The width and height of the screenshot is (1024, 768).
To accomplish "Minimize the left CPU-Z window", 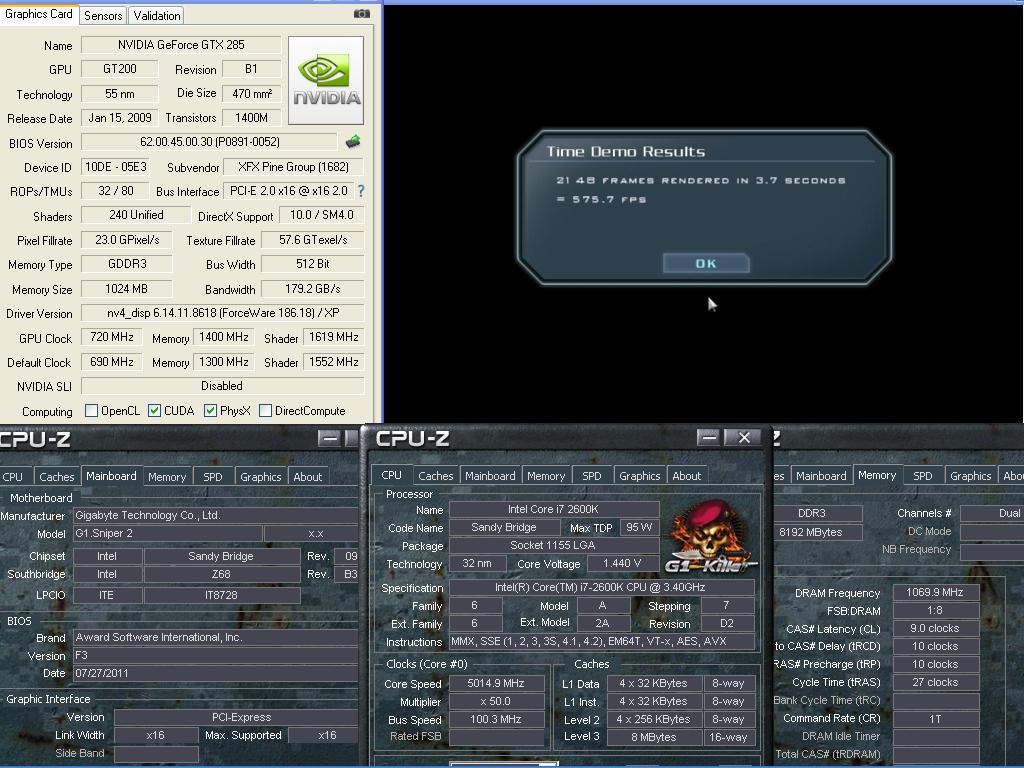I will tap(330, 438).
